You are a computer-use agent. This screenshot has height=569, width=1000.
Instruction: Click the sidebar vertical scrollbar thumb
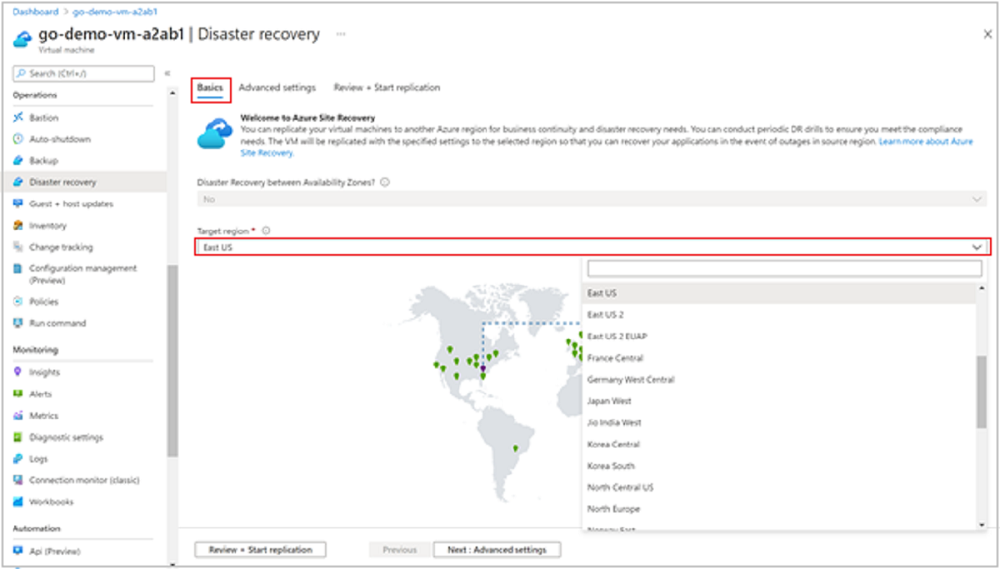[173, 361]
